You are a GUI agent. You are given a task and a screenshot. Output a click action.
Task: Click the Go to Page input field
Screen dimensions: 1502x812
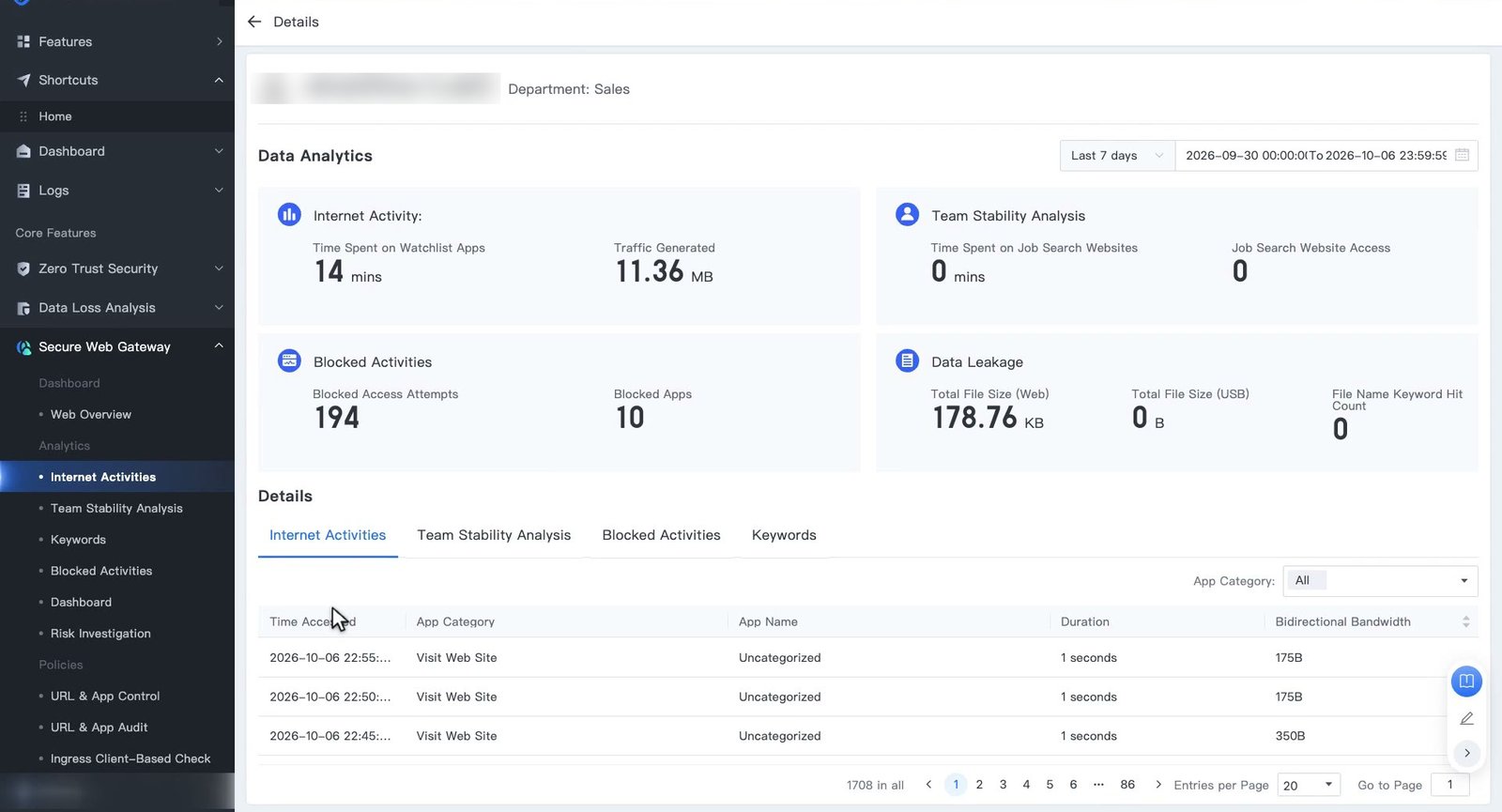point(1449,785)
